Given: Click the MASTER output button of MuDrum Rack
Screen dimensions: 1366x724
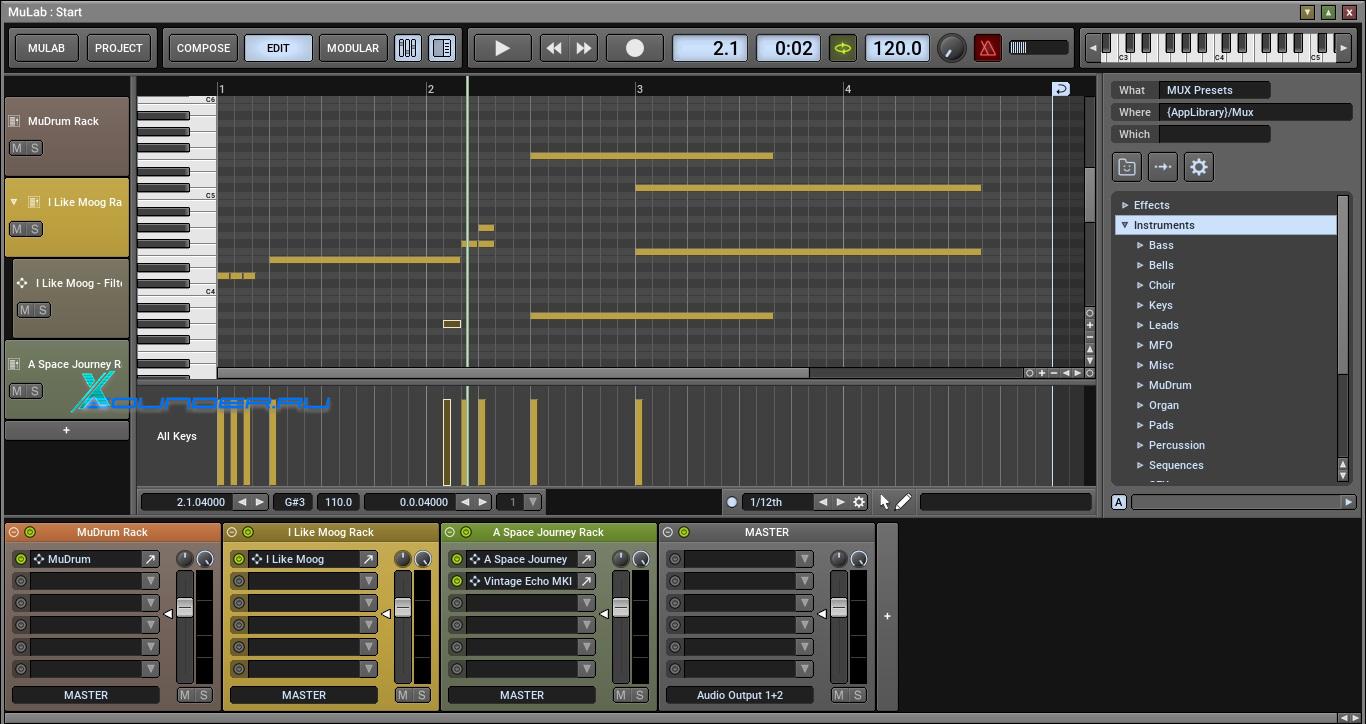Looking at the screenshot, I should point(86,695).
